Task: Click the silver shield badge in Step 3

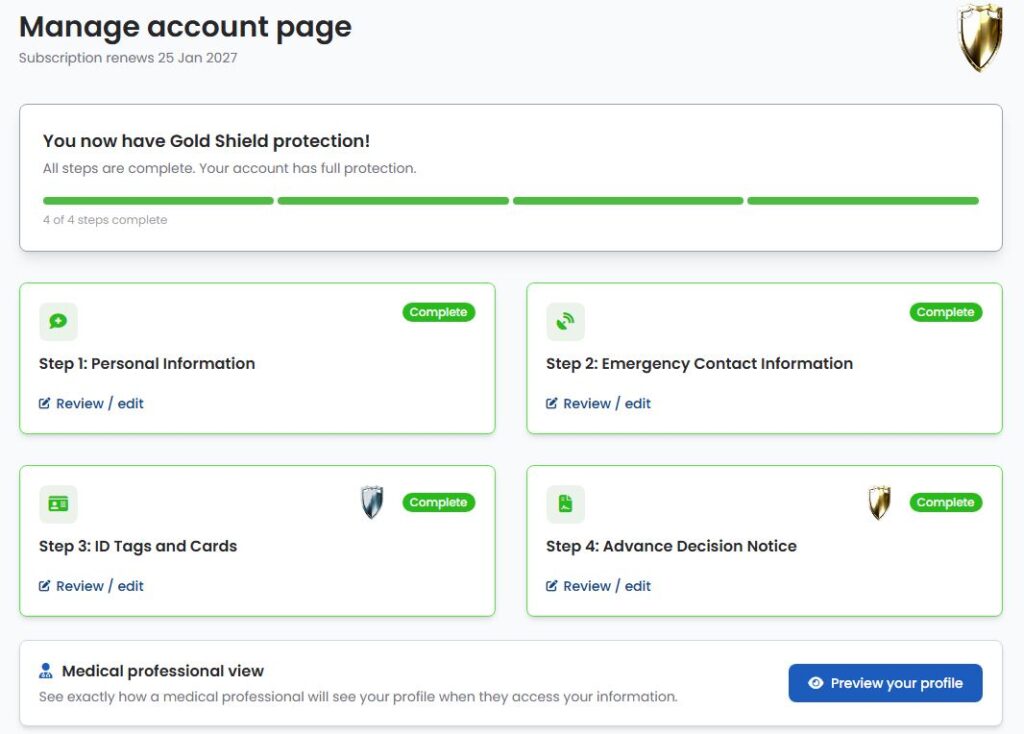Action: tap(372, 502)
